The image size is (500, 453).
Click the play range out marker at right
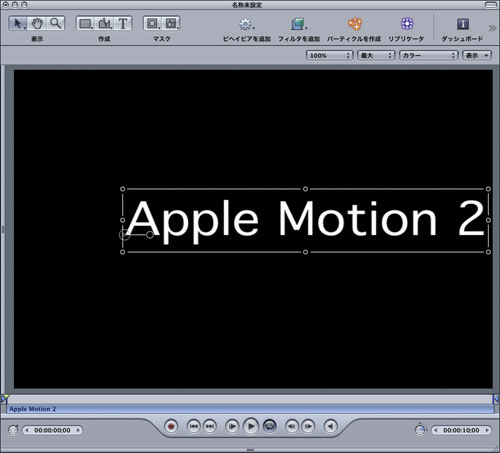point(496,399)
